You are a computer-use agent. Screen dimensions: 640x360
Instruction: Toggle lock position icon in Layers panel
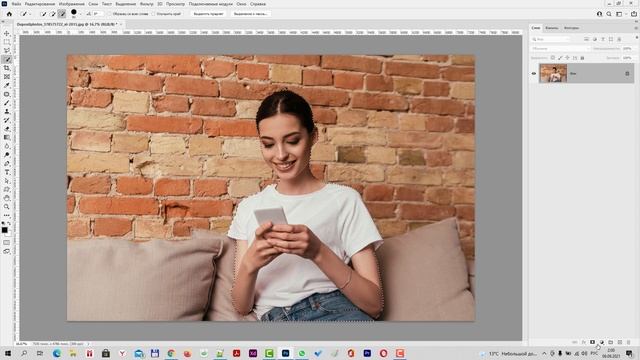pyautogui.click(x=567, y=58)
